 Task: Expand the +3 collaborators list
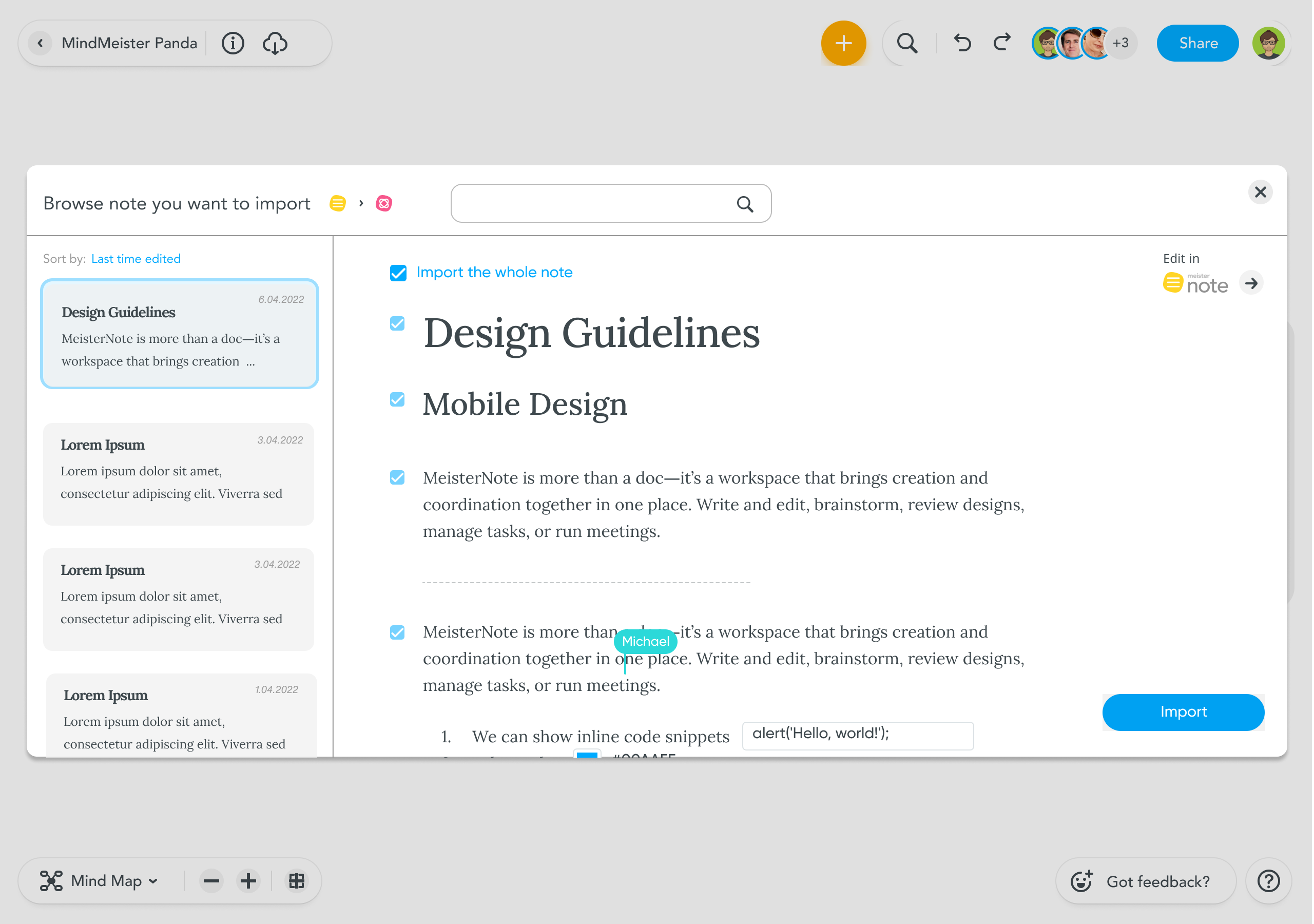1120,44
